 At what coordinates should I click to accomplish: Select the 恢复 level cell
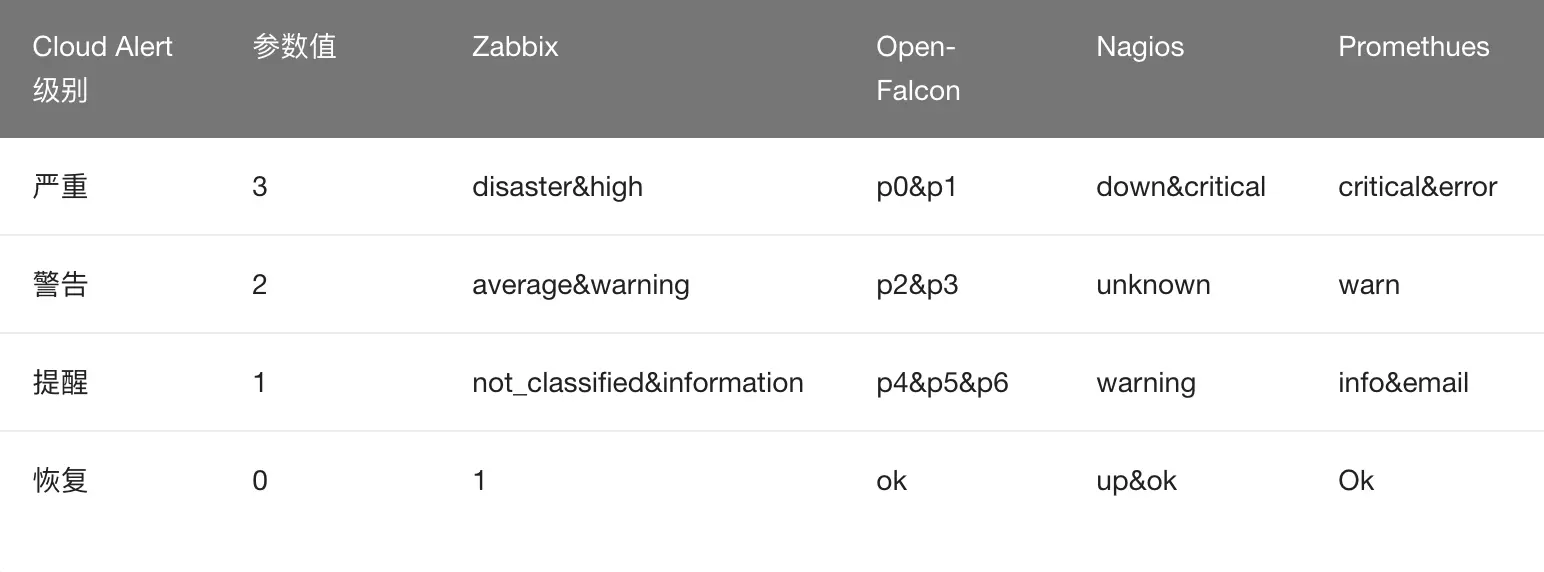tap(61, 481)
